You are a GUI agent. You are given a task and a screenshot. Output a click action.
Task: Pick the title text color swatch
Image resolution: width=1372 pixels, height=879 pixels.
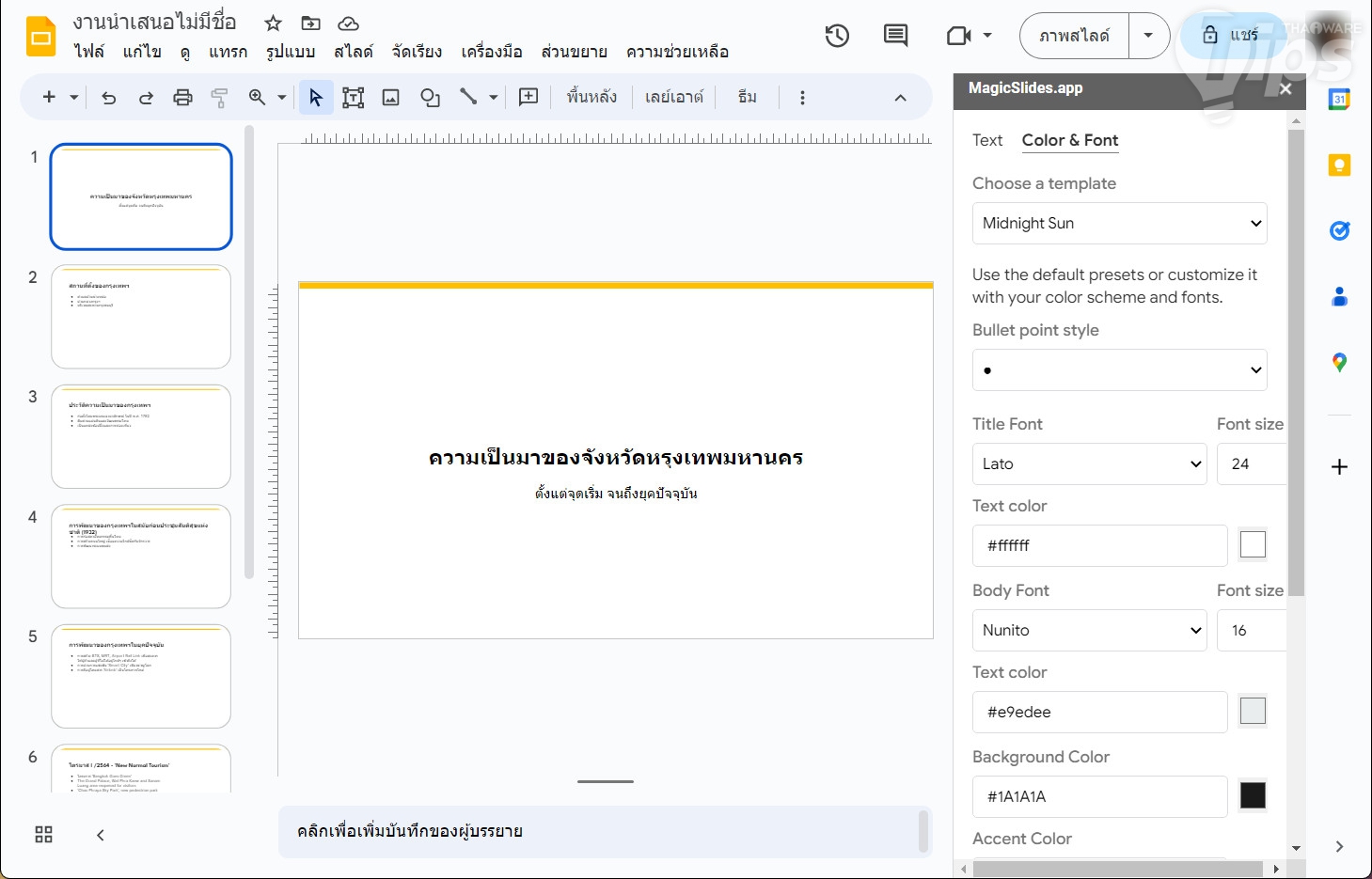point(1253,544)
